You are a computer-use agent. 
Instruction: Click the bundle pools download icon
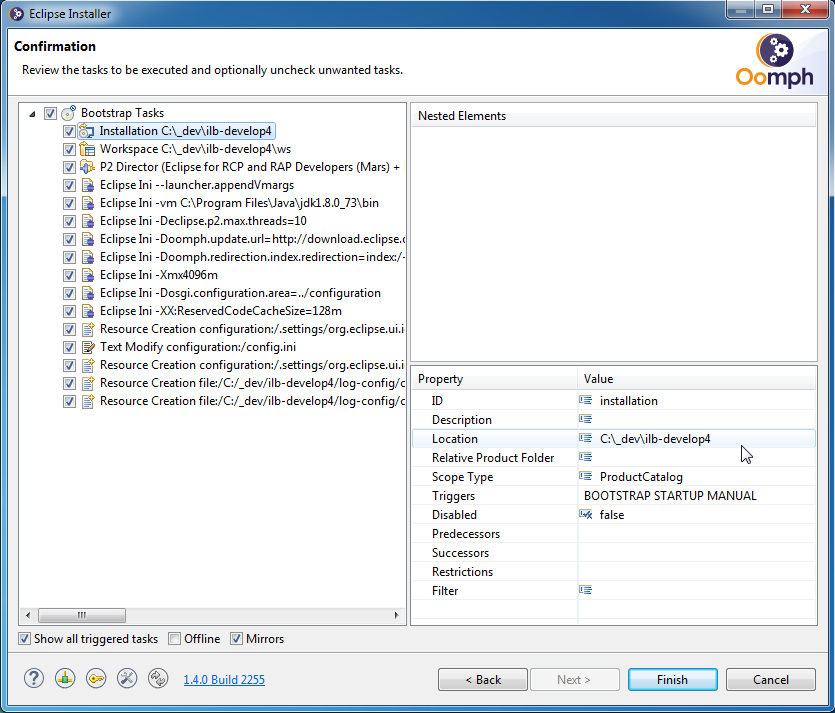pos(65,678)
